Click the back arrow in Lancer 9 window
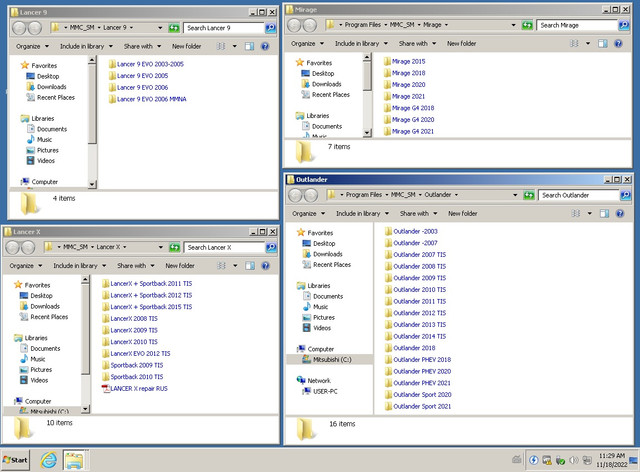Image resolution: width=640 pixels, height=472 pixels. pyautogui.click(x=20, y=28)
